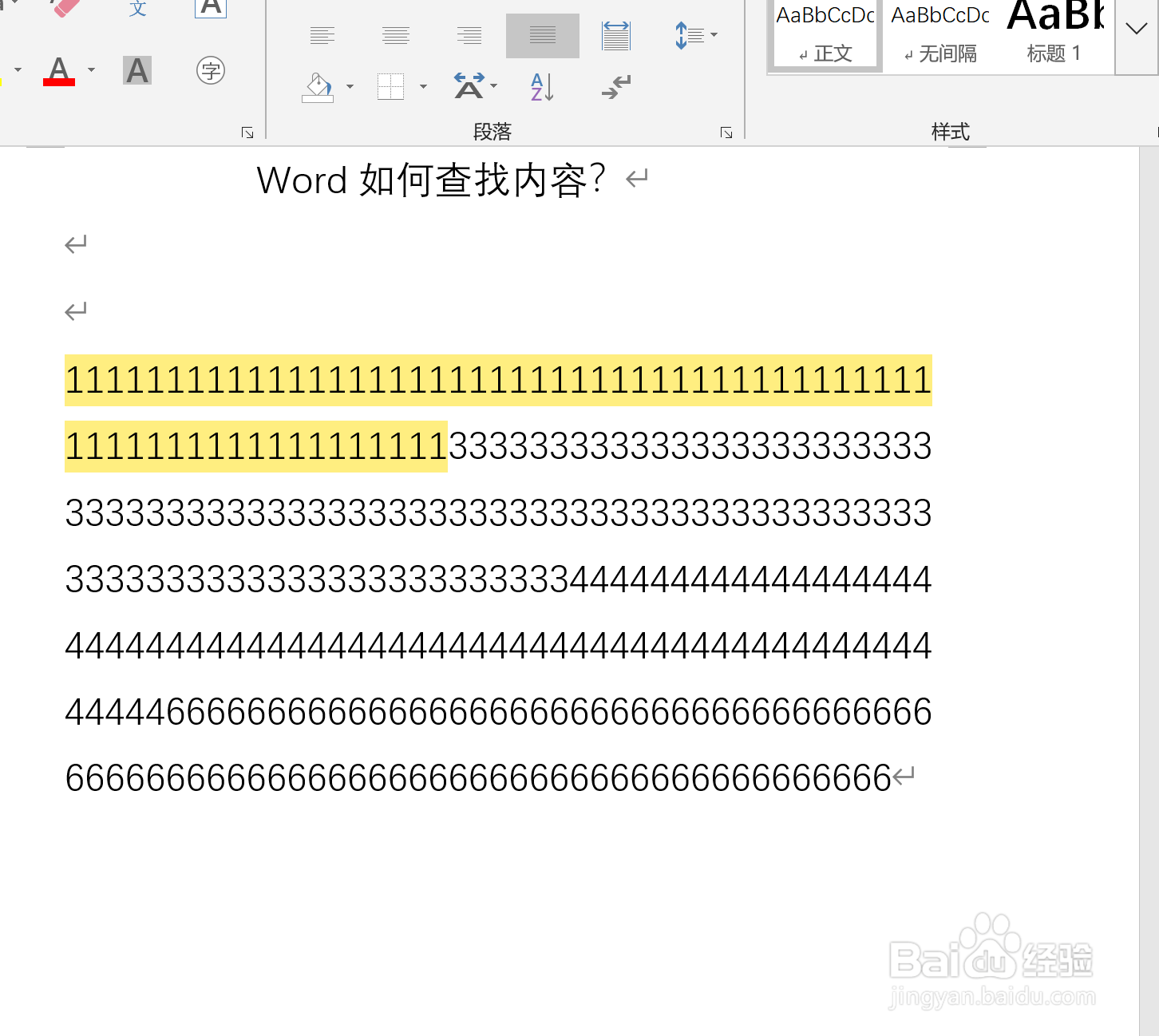
Task: Click the line starting with 44444666
Action: click(x=498, y=712)
